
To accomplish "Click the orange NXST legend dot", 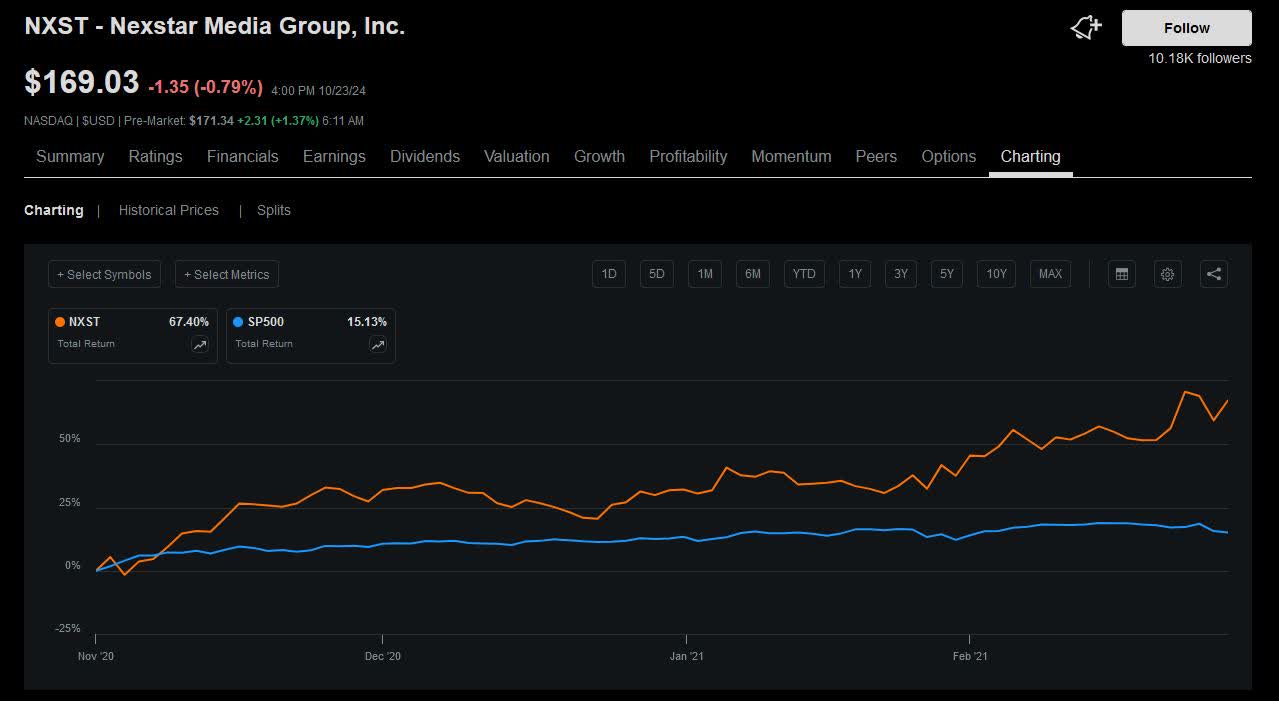I will point(59,322).
